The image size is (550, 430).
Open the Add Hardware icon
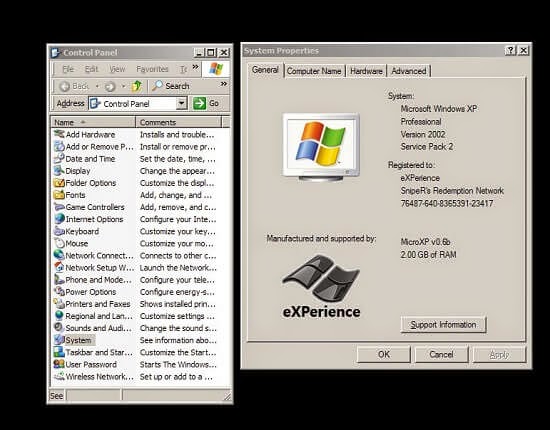59,134
